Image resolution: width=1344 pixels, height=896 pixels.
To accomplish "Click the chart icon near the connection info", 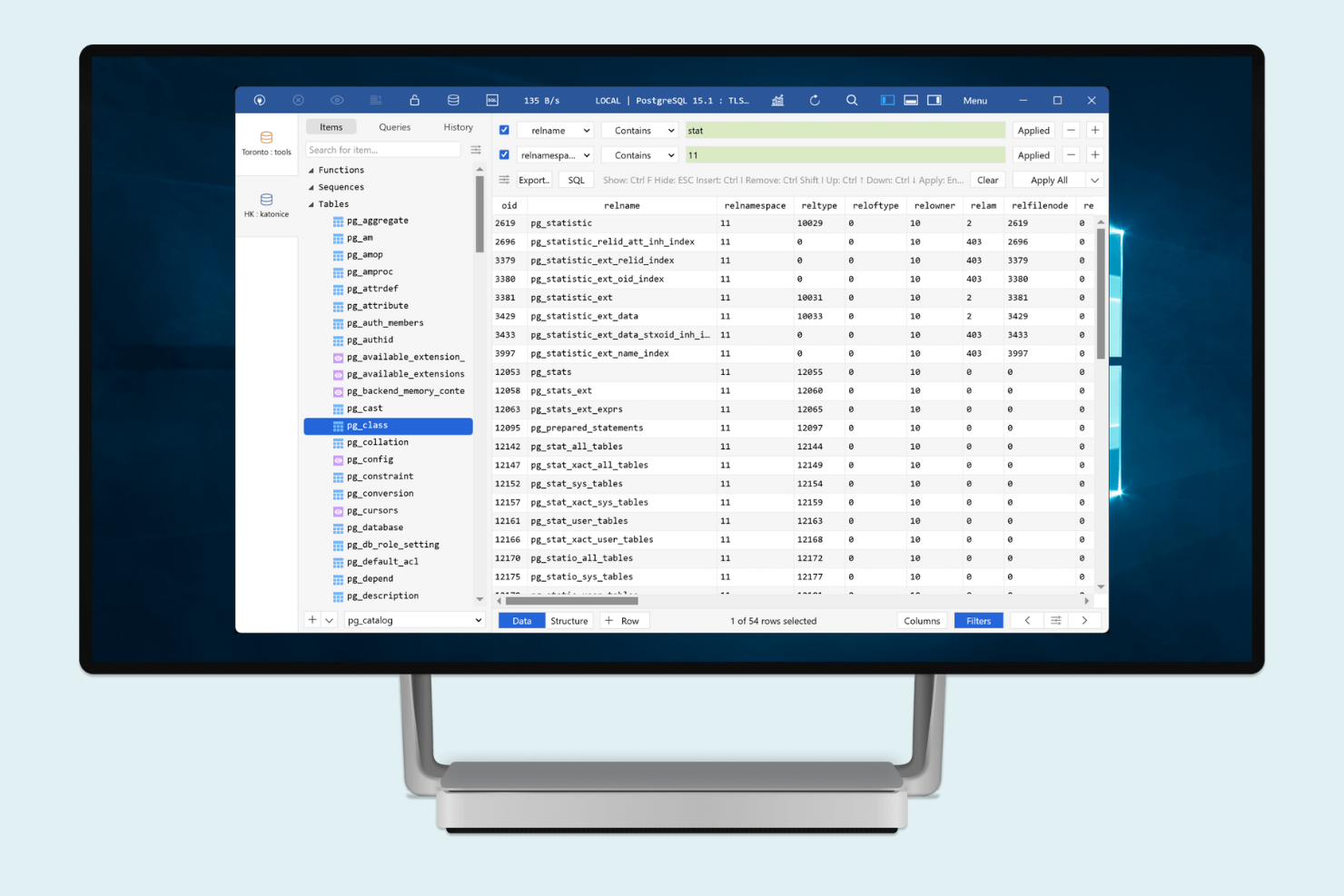I will (x=777, y=100).
